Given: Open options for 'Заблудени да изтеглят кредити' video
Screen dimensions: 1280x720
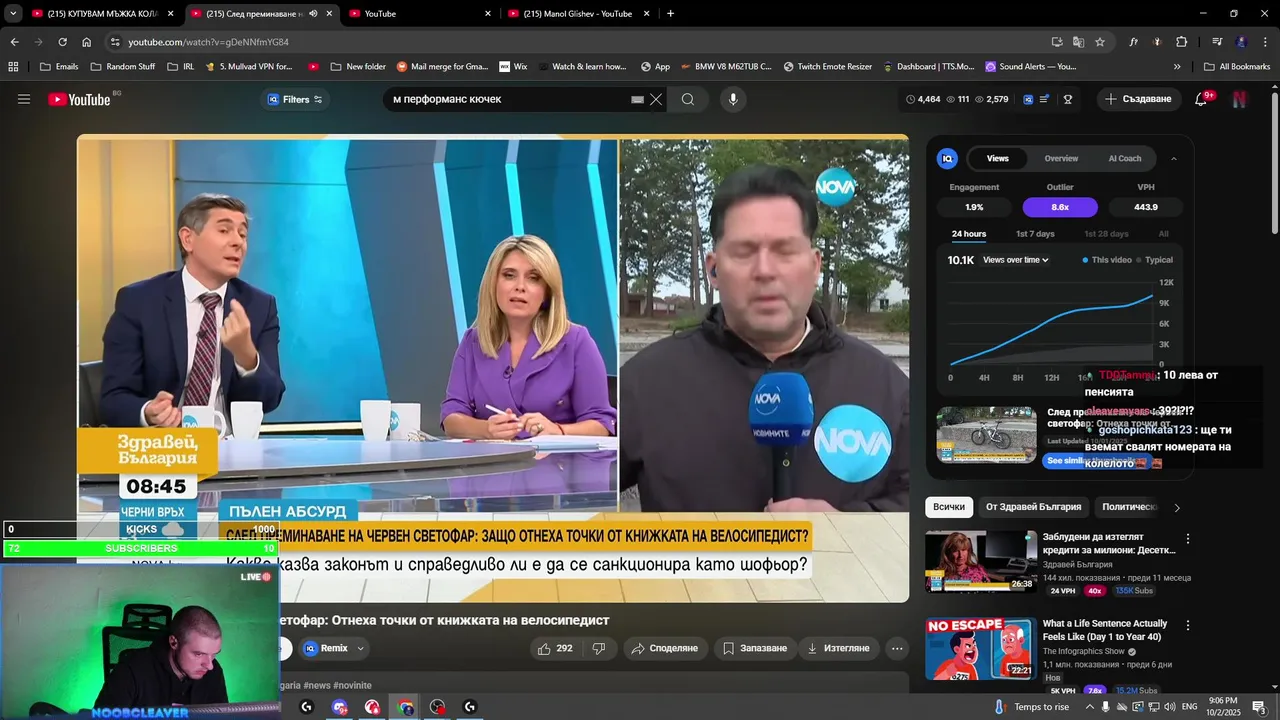Looking at the screenshot, I should pos(1188,538).
